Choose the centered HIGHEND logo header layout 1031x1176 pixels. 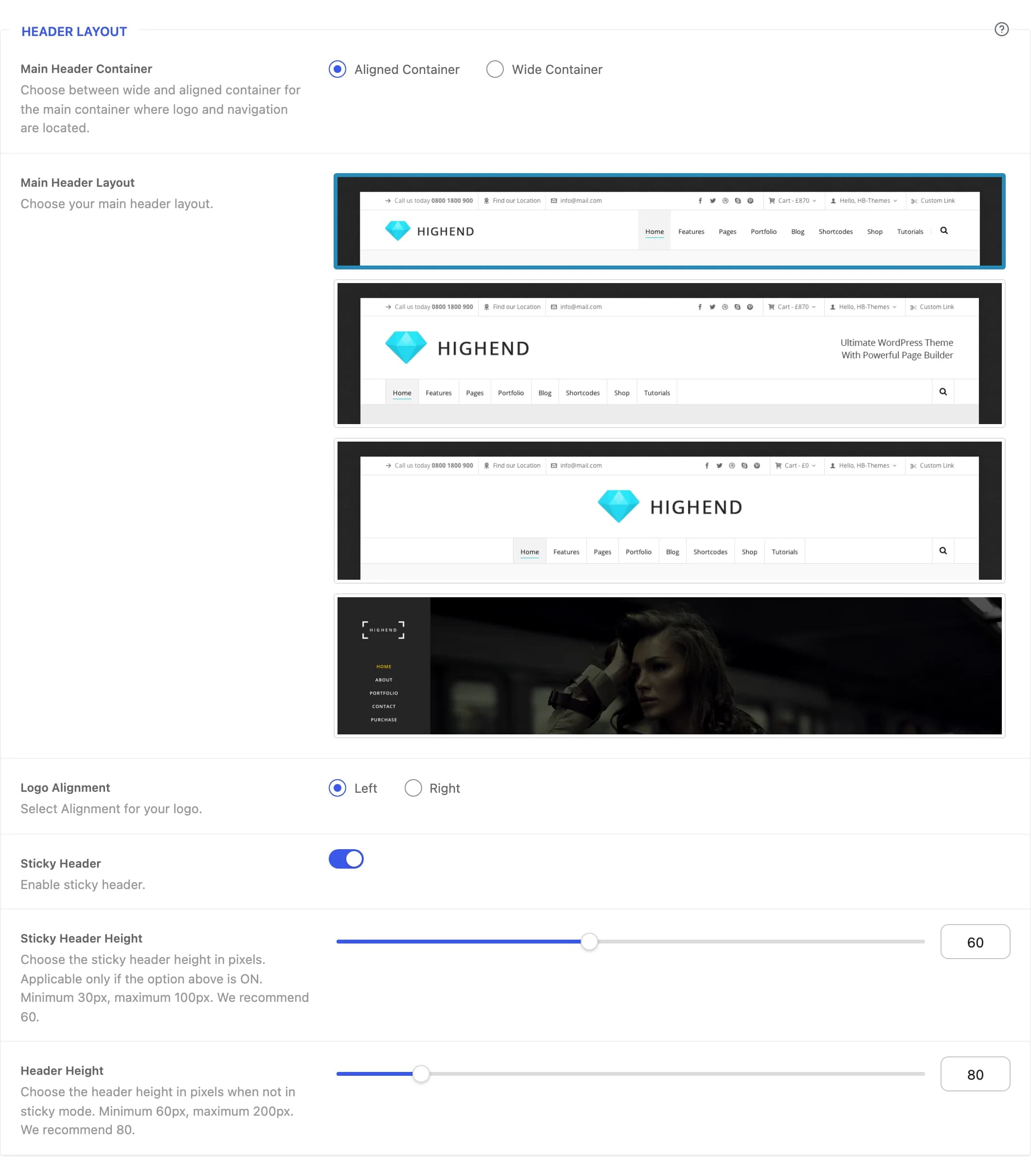(669, 511)
